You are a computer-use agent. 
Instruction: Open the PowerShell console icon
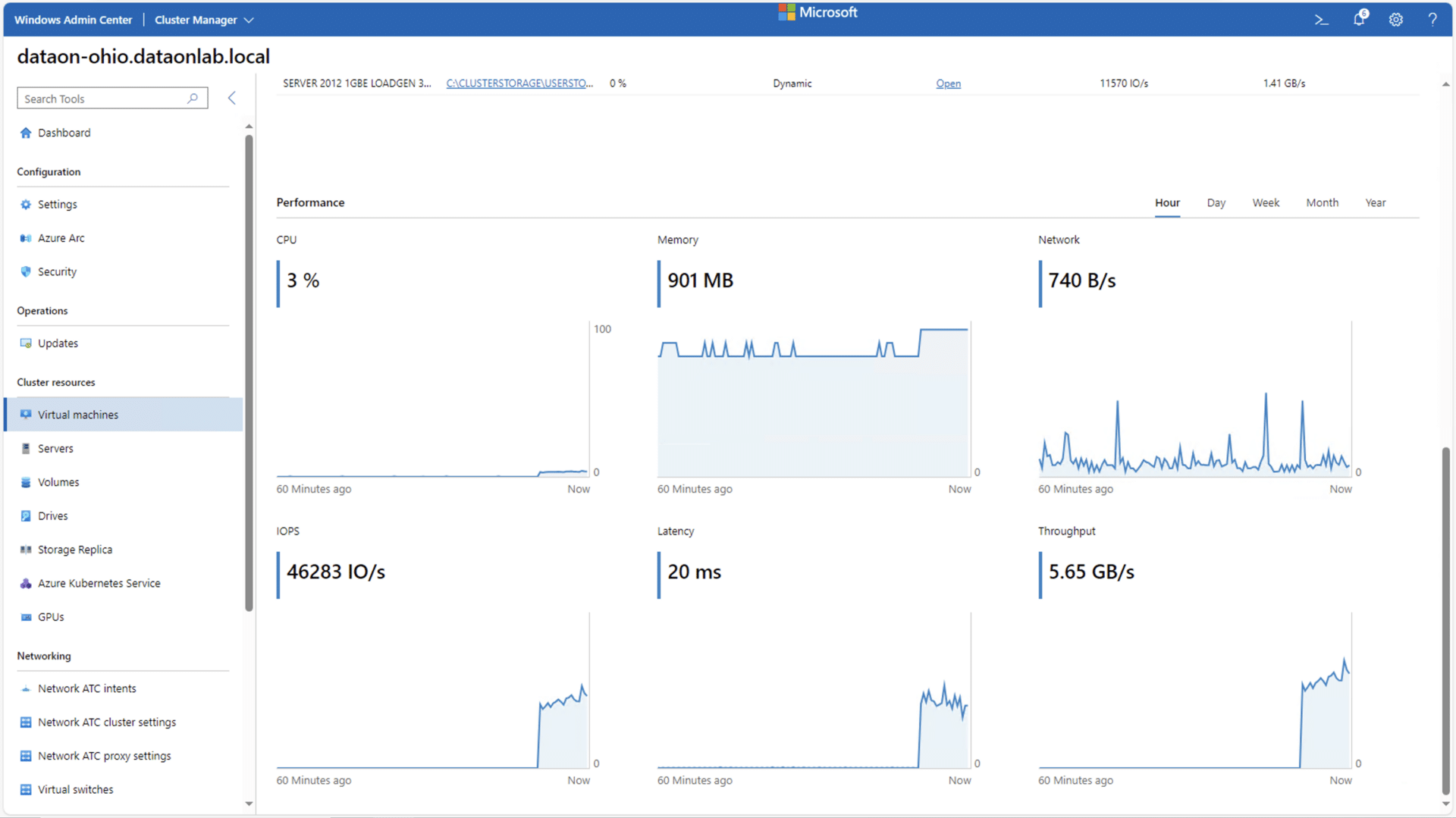pyautogui.click(x=1322, y=20)
